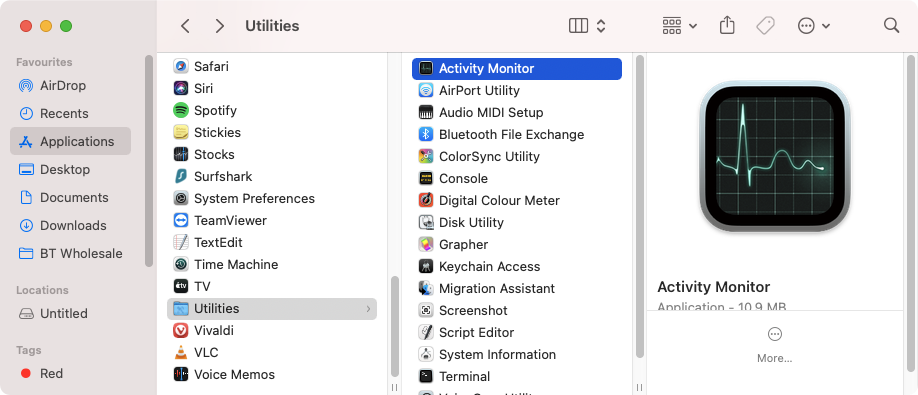Expand the Utilities folder chevron
Viewport: 918px width, 395px height.
(x=368, y=308)
